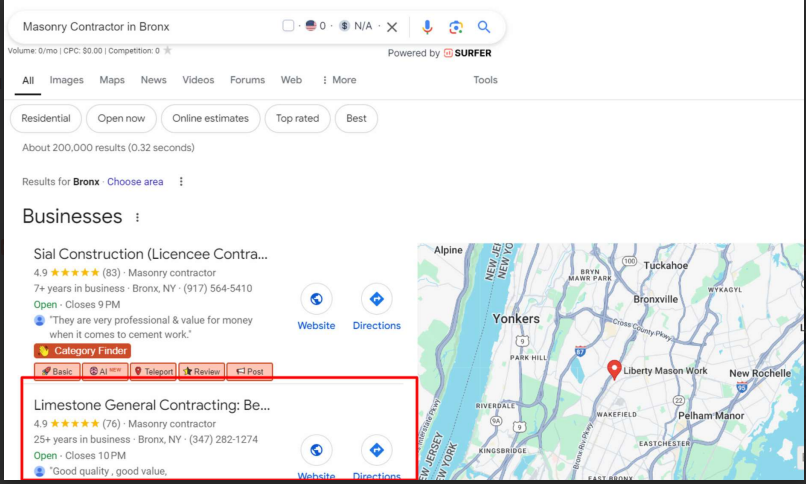Star this keyword next to Competition
806x484 pixels.
coord(168,50)
